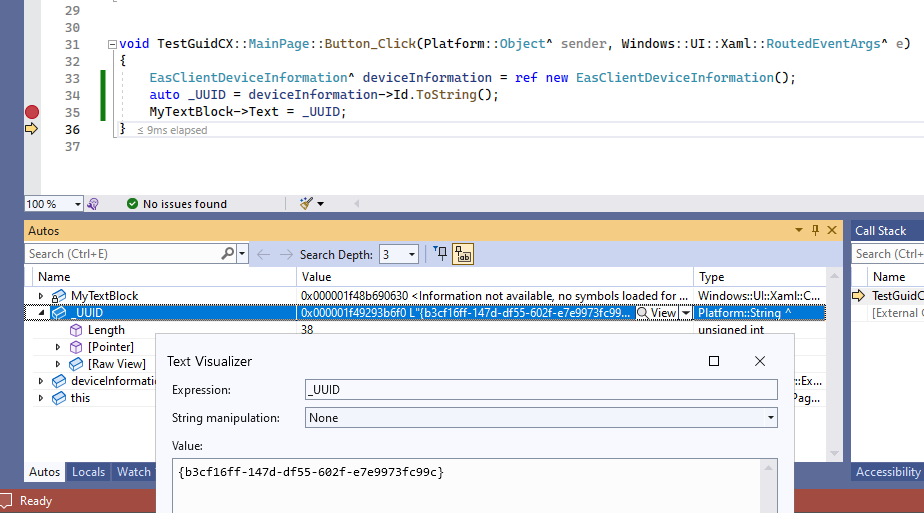Open the visualizer dropdown arrow beside View

tap(685, 313)
